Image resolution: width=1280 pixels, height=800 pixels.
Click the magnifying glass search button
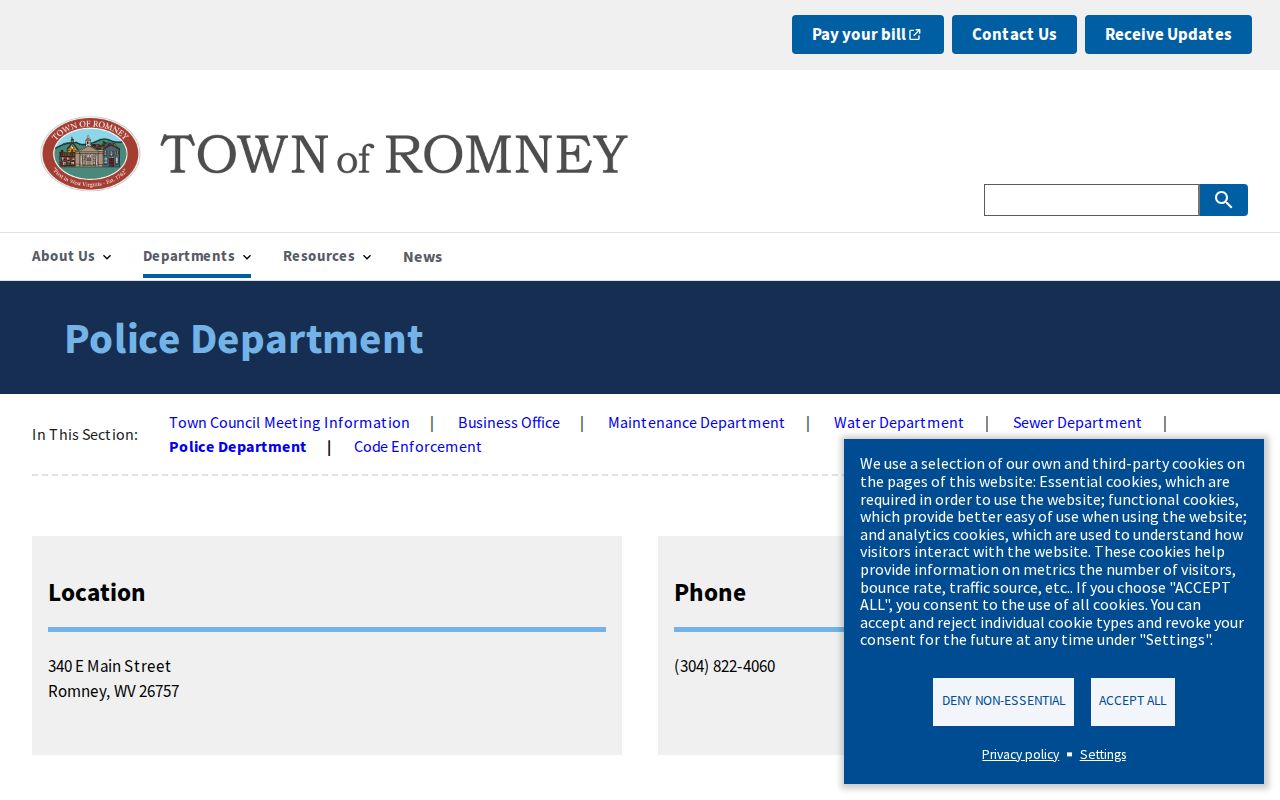[x=1223, y=200]
